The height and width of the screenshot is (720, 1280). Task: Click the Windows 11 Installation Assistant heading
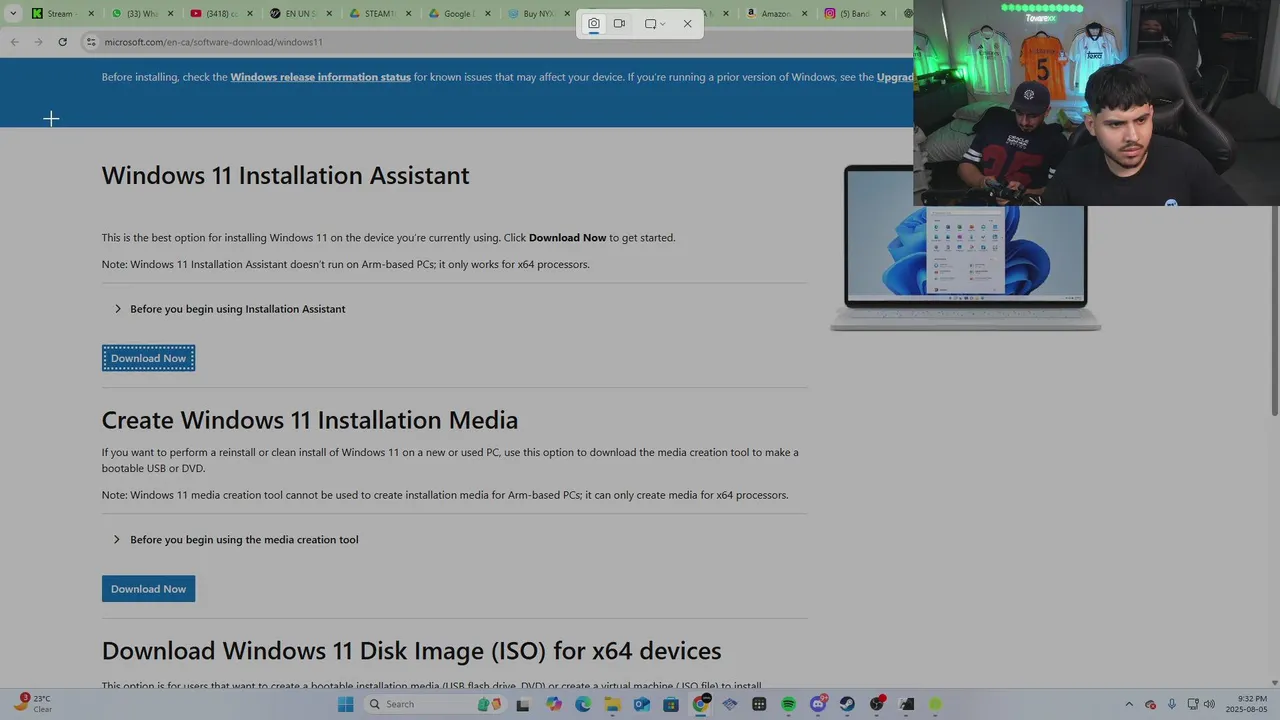(285, 175)
